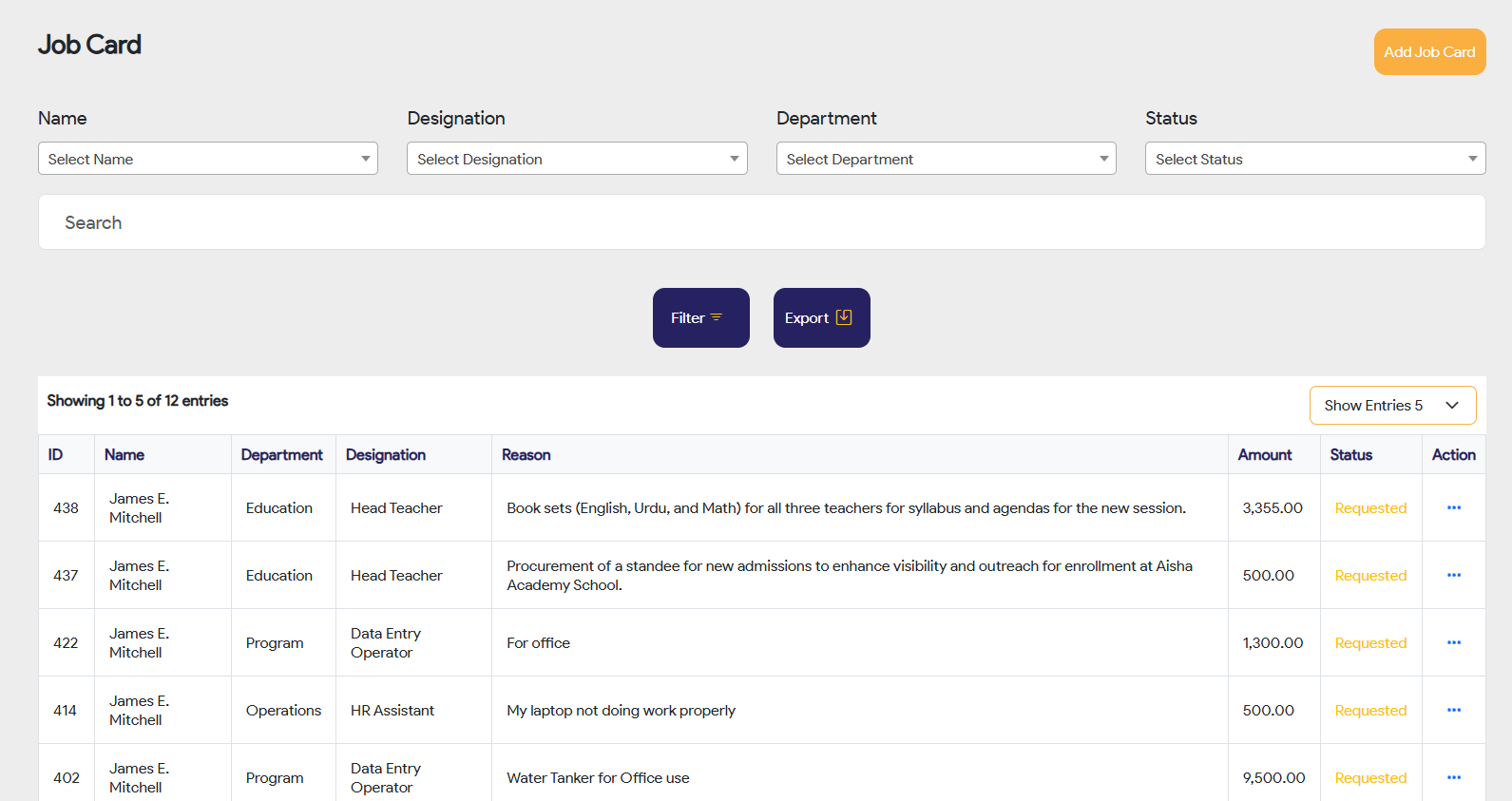Focus the Search input field

(760, 222)
